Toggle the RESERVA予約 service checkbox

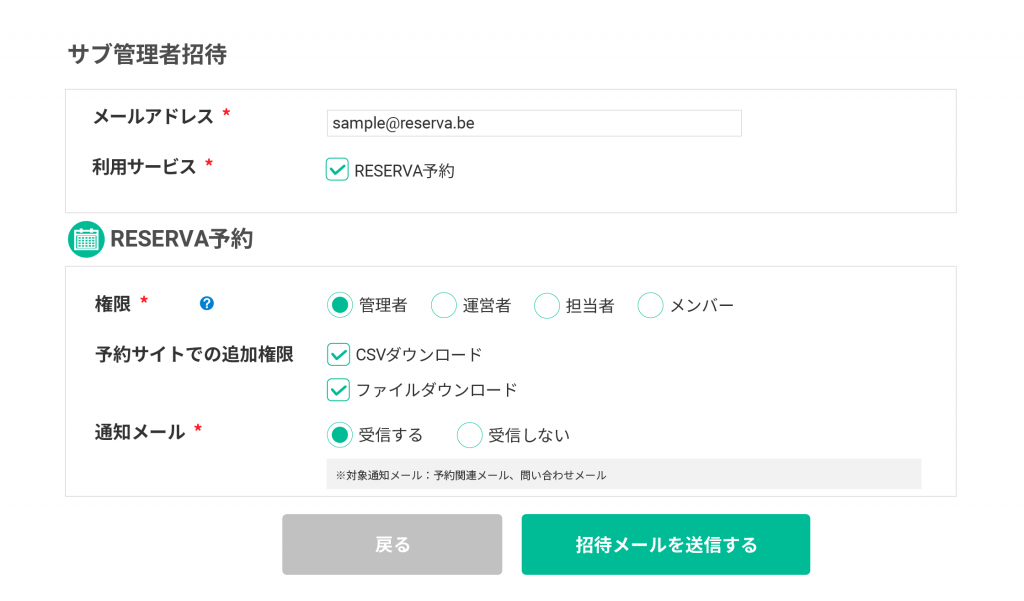[337, 170]
